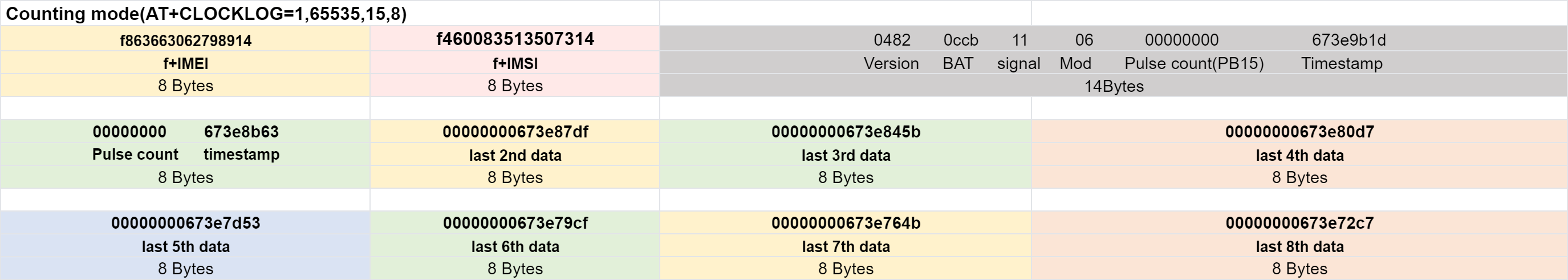The width and height of the screenshot is (1568, 280).
Task: Click the 14Bytes gray cell
Action: (x=1114, y=86)
